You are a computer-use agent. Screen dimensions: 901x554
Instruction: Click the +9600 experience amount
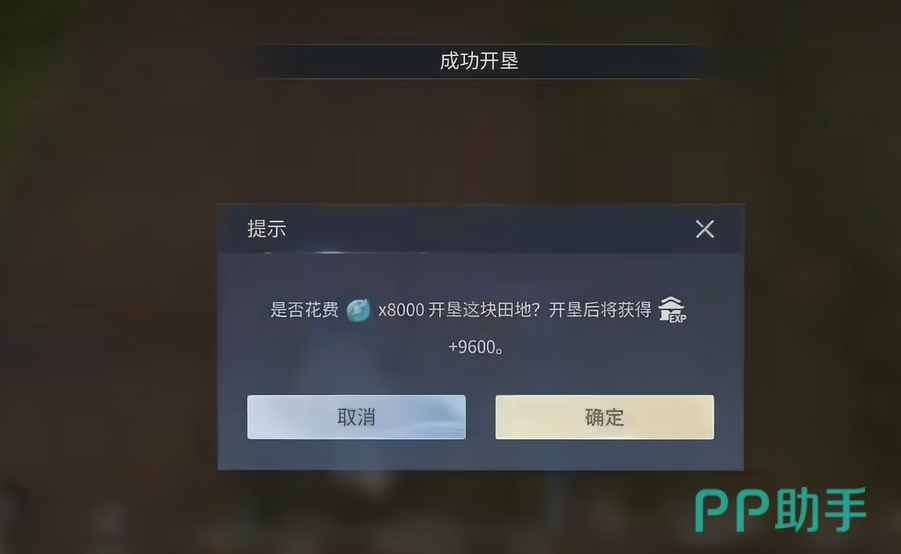pyautogui.click(x=475, y=347)
